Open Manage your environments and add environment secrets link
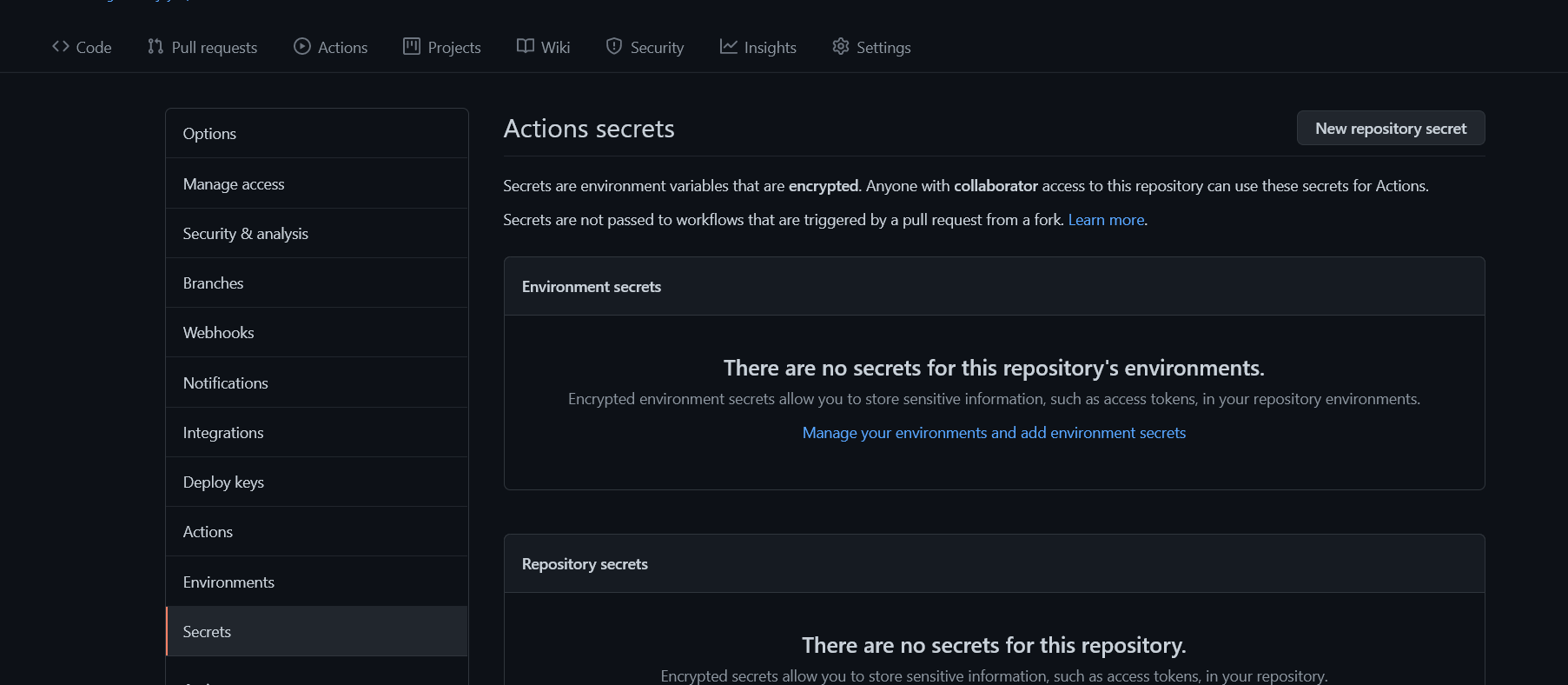The image size is (1568, 685). (x=994, y=433)
